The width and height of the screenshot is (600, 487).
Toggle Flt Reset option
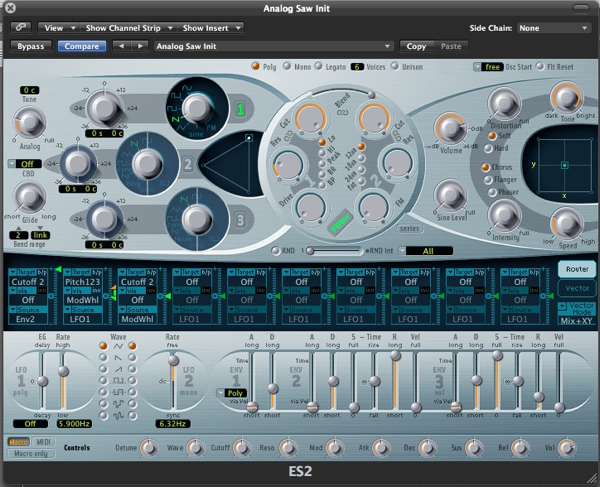(x=540, y=66)
